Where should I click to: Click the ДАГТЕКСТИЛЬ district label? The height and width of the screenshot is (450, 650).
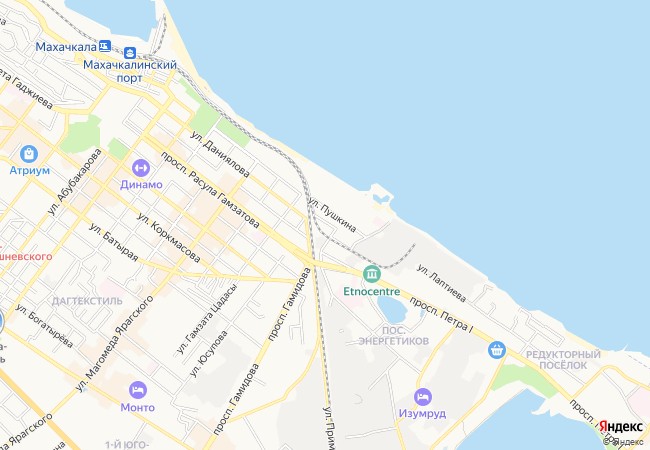[x=87, y=301]
